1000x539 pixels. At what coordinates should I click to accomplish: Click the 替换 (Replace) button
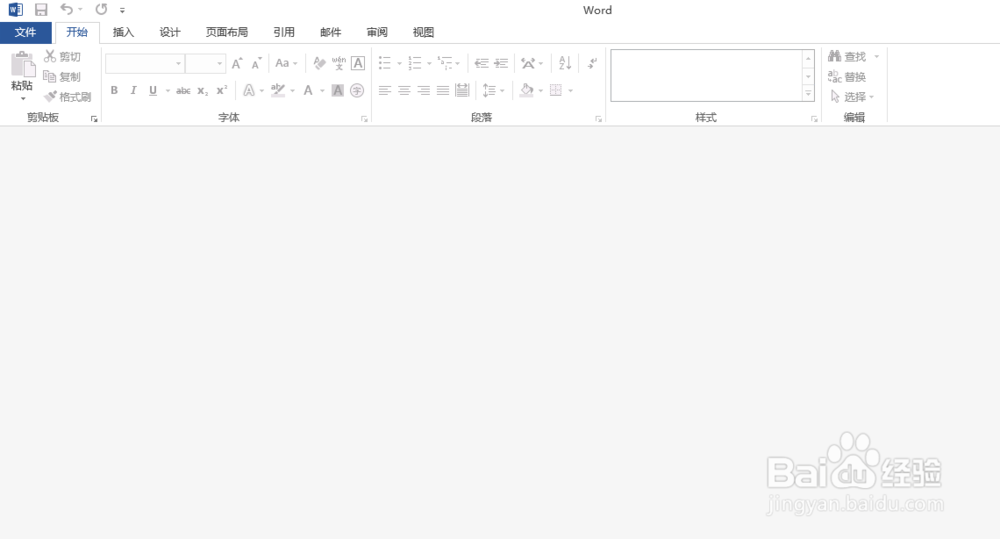coord(847,77)
